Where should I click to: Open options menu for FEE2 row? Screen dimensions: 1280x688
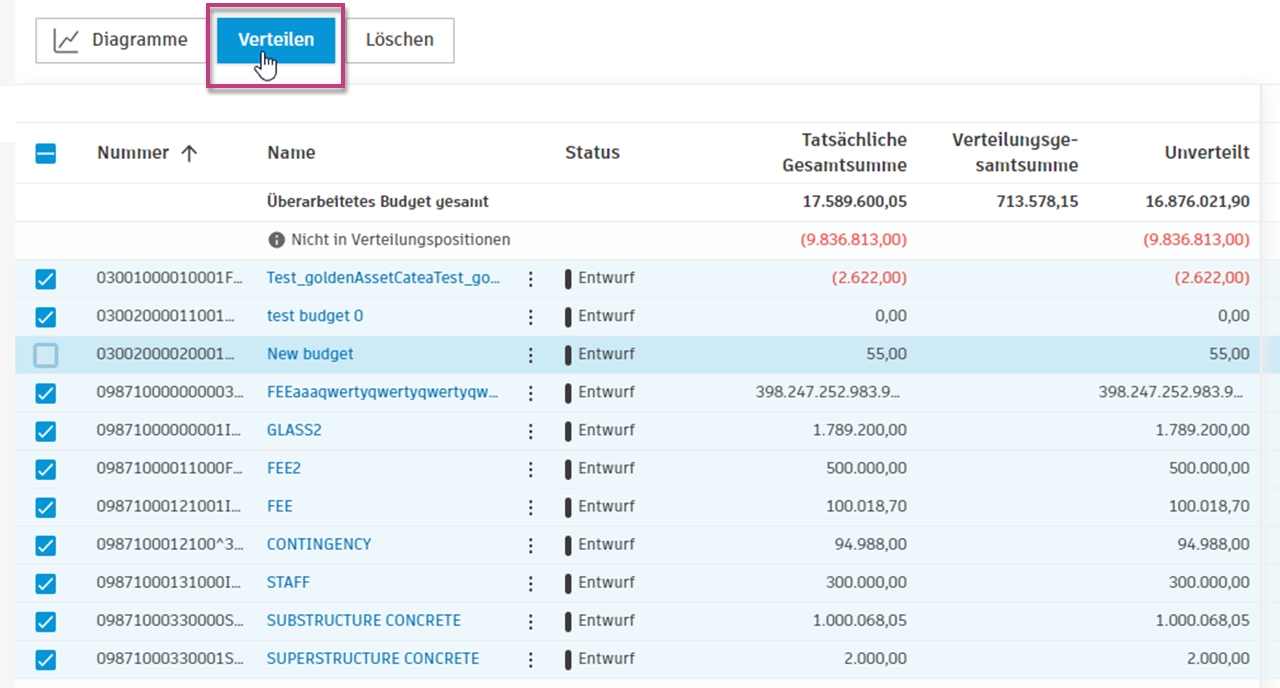coord(531,469)
